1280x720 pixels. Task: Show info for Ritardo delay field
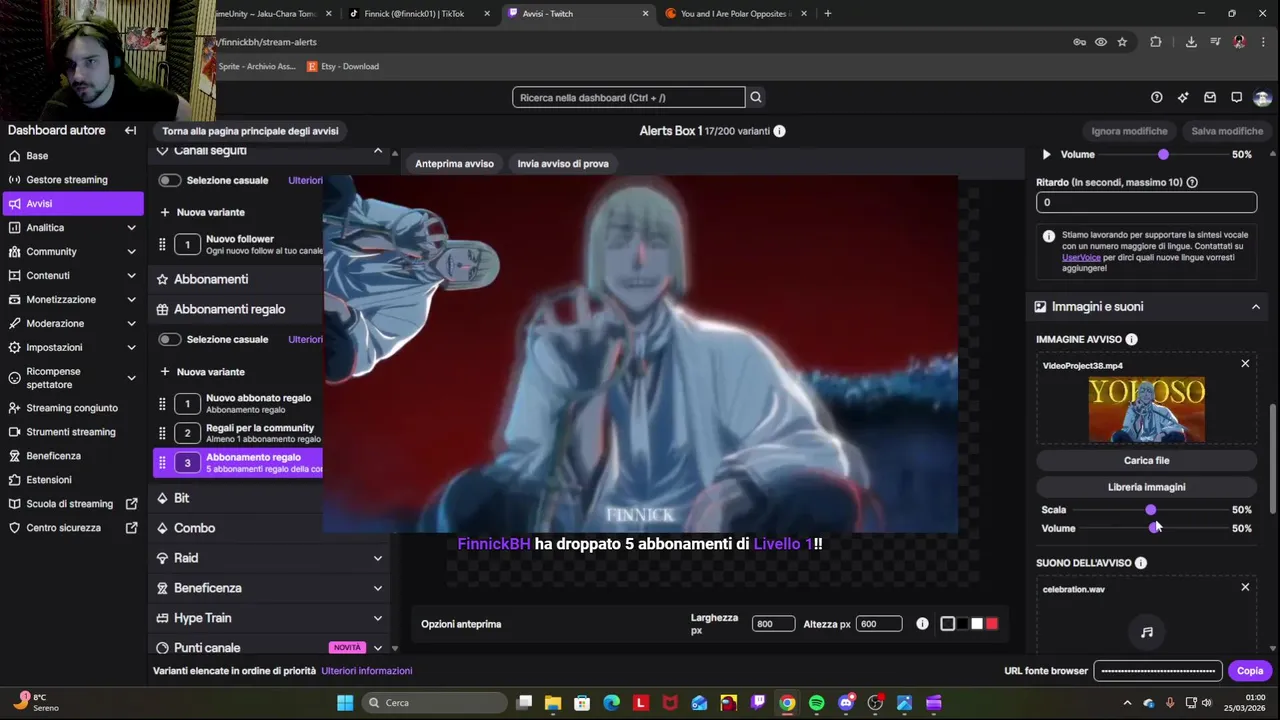(x=1192, y=182)
